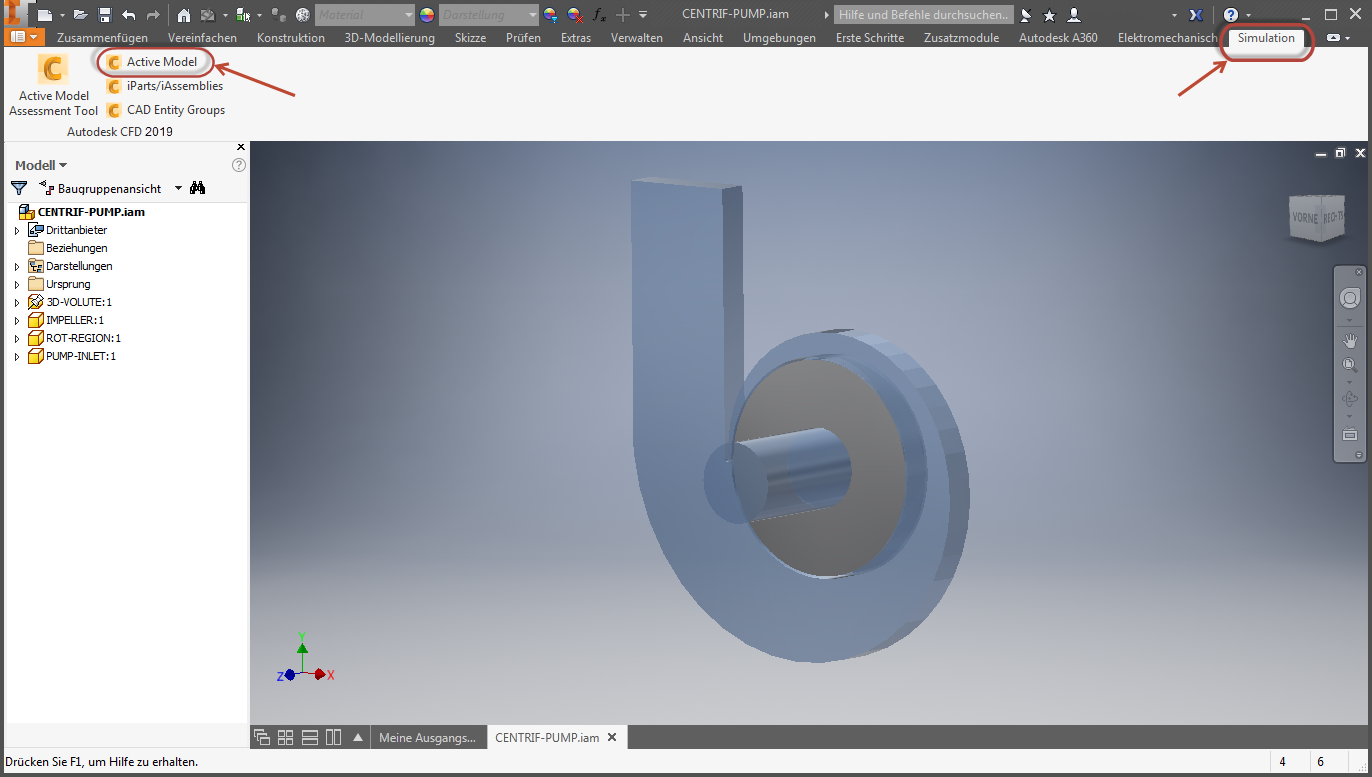Viewport: 1372px width, 777px height.
Task: Open the Umgebungen ribbon tab
Action: [779, 38]
